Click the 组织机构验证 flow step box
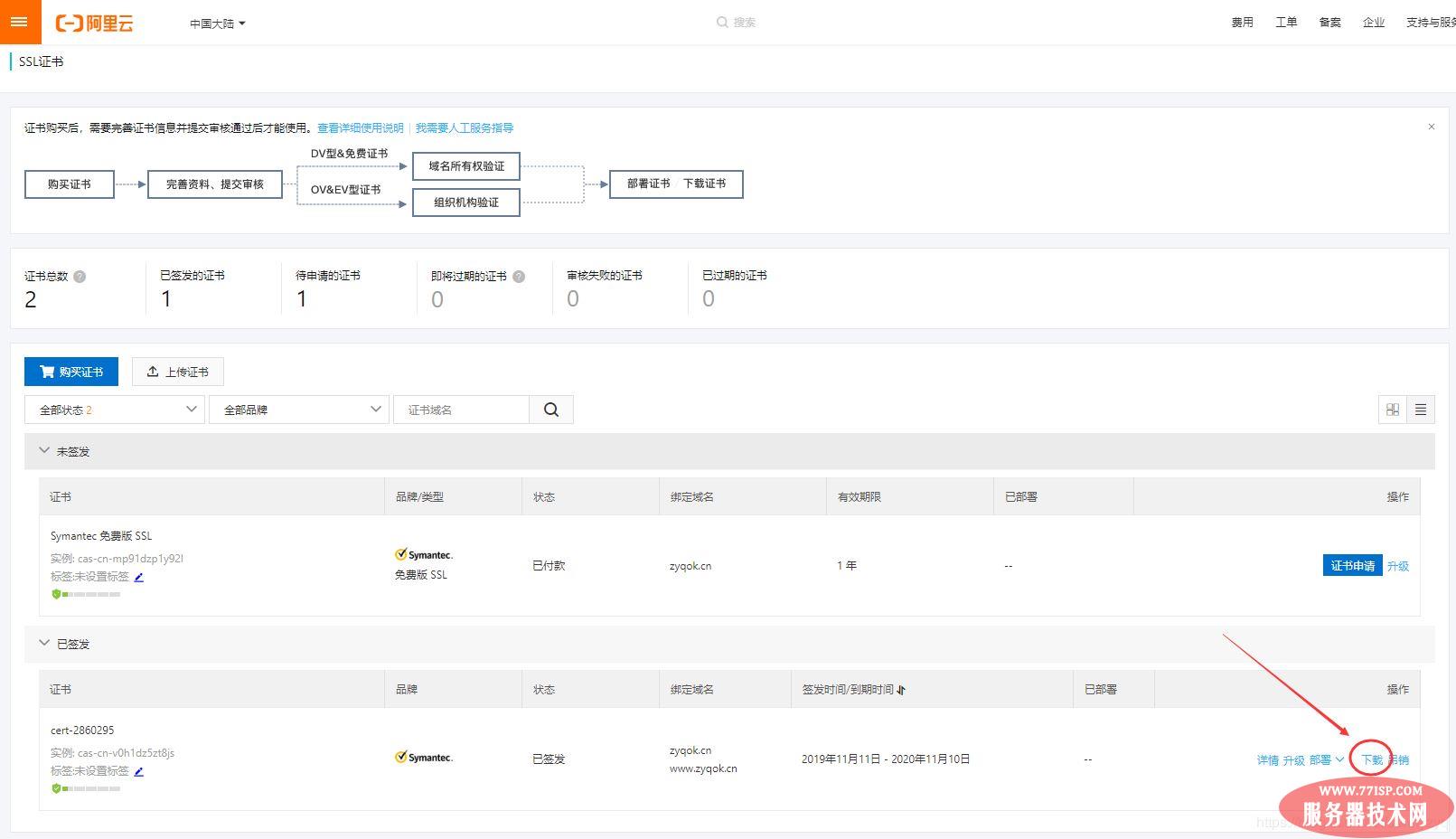This screenshot has height=839, width=1456. (x=466, y=203)
